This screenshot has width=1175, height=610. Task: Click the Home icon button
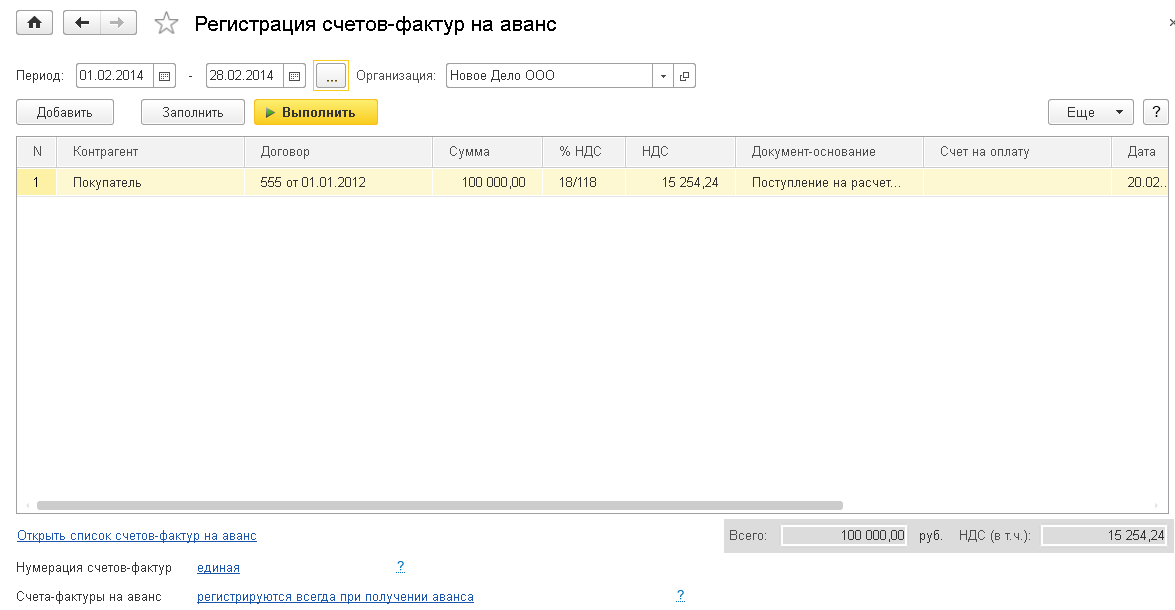(35, 23)
